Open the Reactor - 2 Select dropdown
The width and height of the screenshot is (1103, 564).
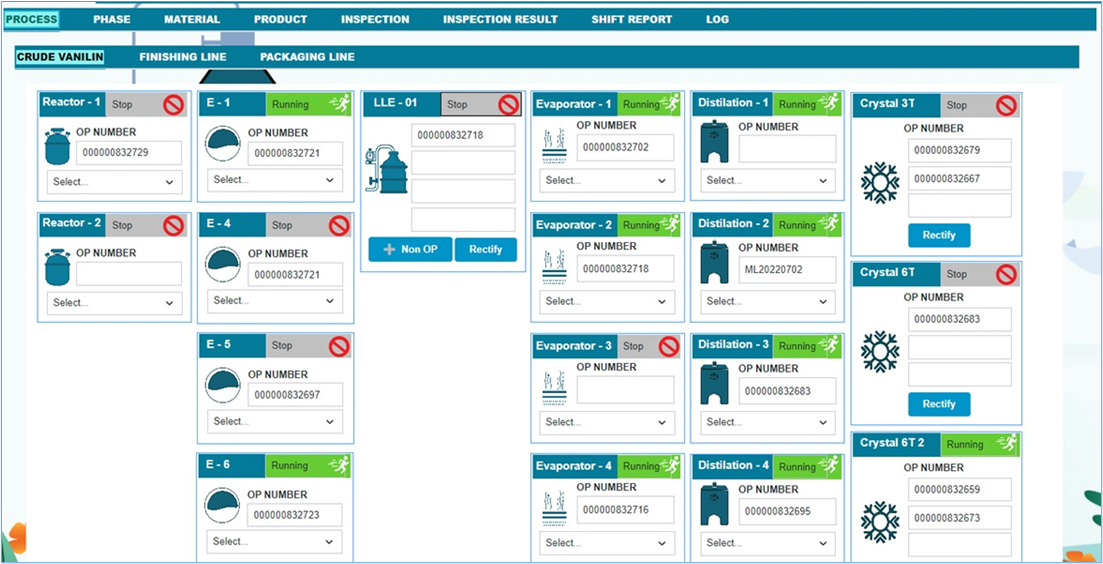pos(115,303)
